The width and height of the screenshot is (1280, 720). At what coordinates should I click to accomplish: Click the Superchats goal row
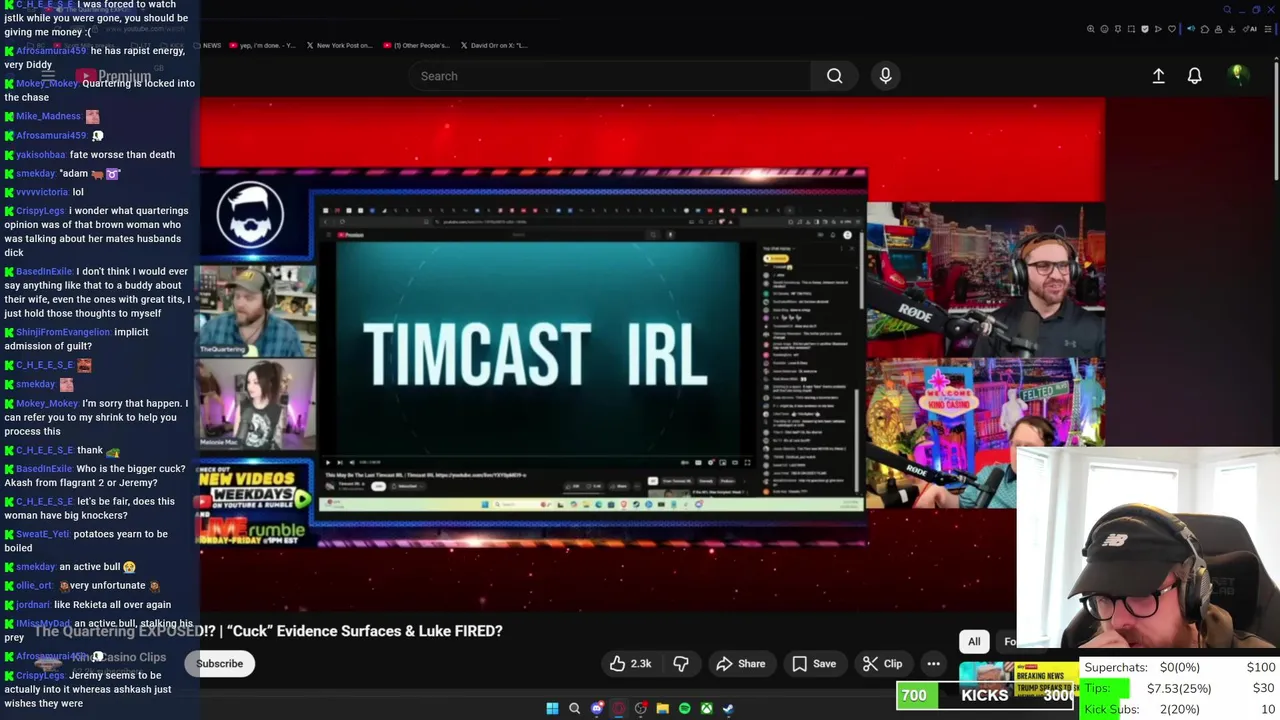1179,667
